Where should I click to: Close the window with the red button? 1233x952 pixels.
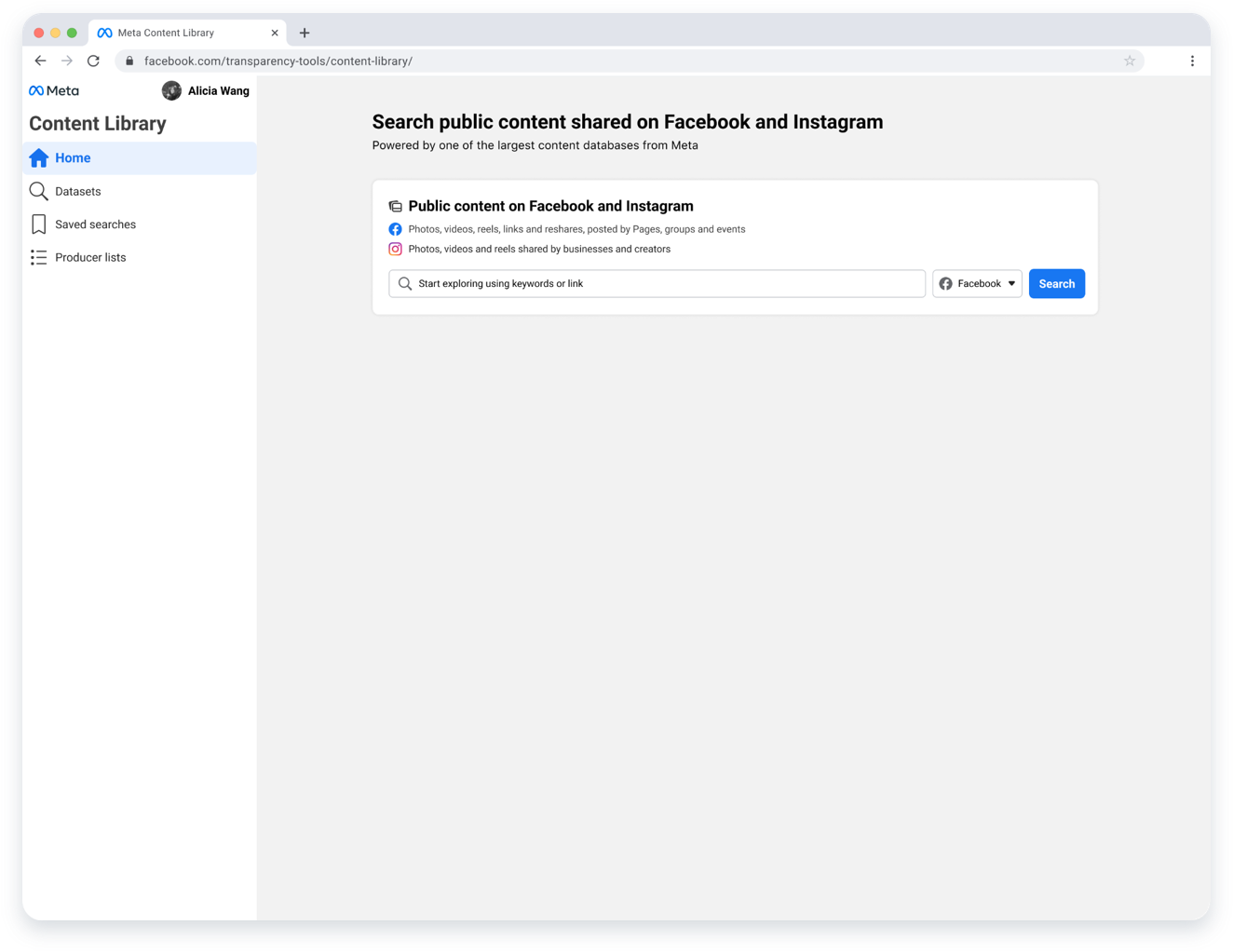click(39, 33)
